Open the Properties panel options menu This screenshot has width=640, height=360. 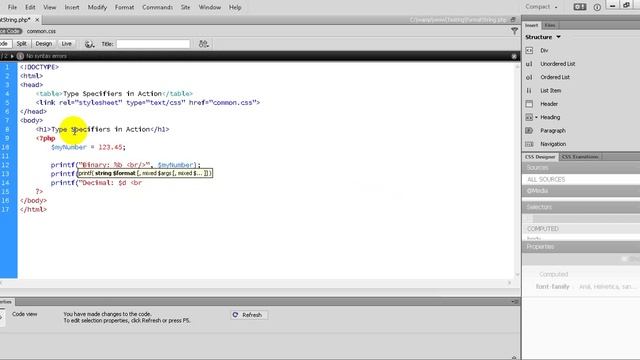point(515,302)
